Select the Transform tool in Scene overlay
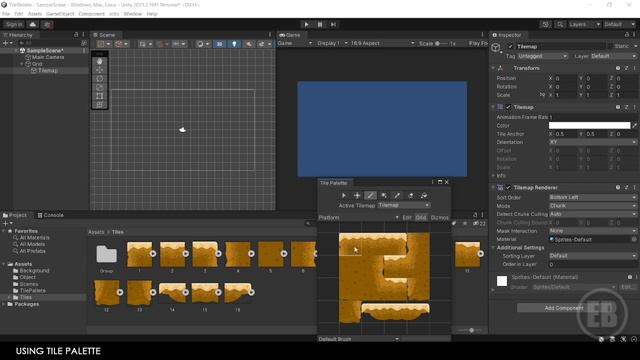Screen dimensions: 640x360 point(100,105)
